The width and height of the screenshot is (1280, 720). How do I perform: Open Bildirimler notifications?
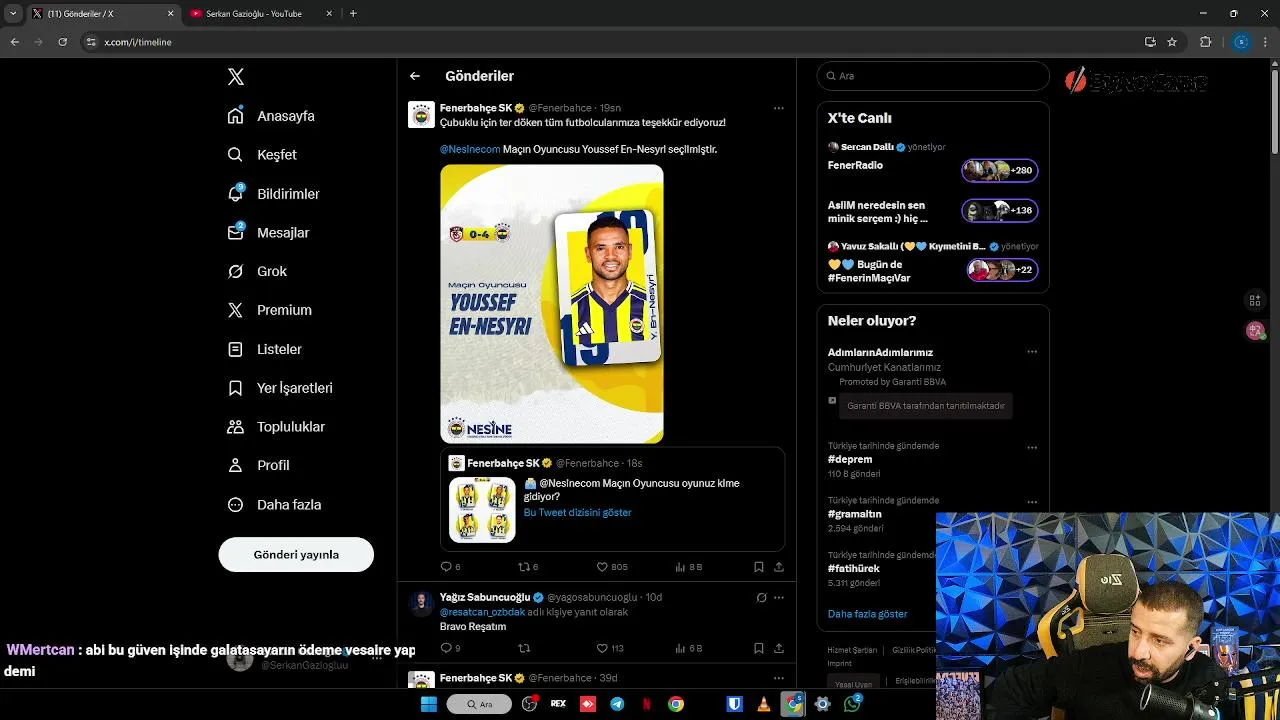point(273,194)
